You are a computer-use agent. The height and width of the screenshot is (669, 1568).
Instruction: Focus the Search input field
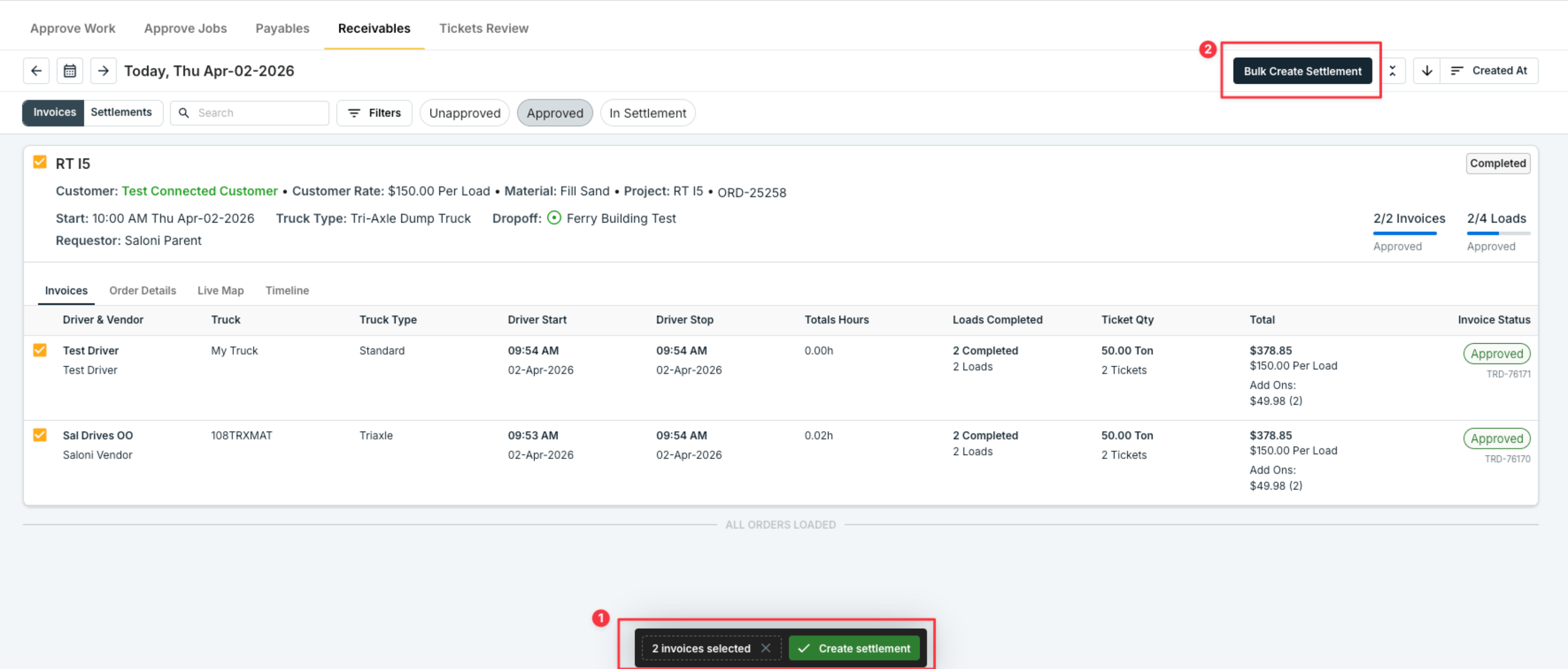tap(249, 113)
